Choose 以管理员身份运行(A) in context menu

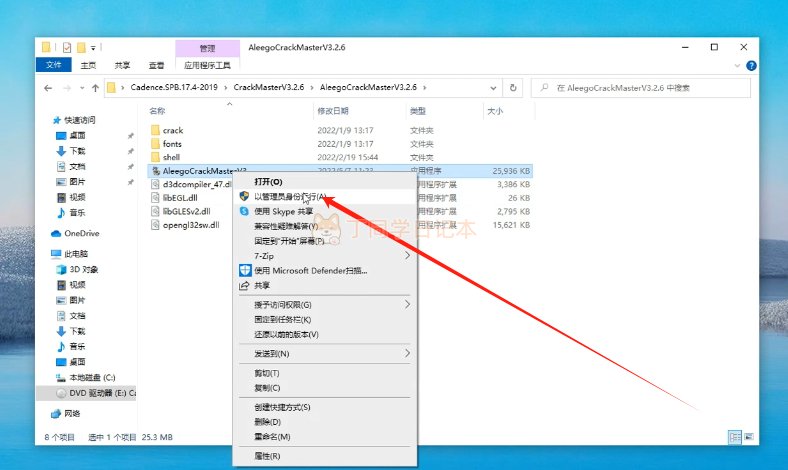click(x=325, y=197)
